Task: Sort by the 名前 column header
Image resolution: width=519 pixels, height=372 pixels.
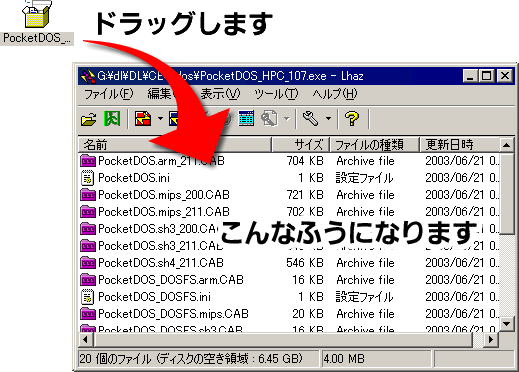Action: tap(175, 145)
